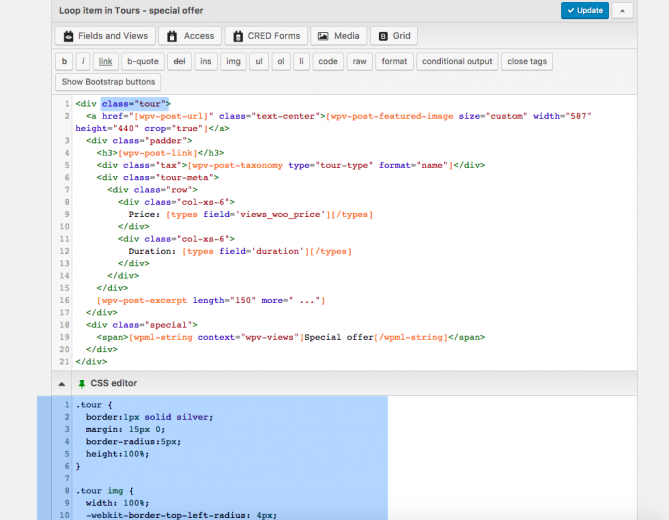Click the close tags button
Image resolution: width=669 pixels, height=520 pixels.
pos(527,61)
